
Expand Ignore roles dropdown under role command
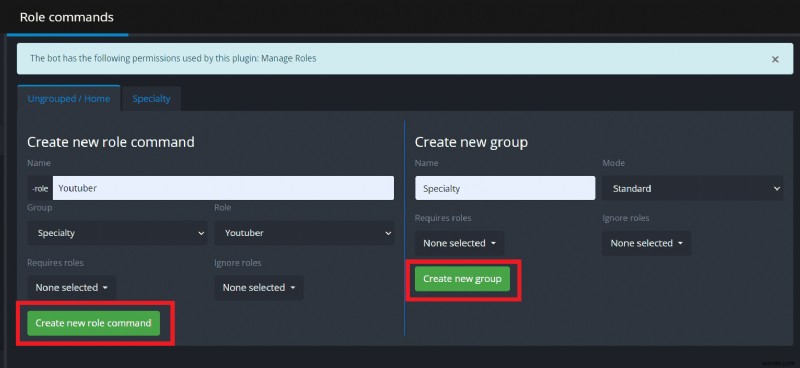(x=259, y=288)
